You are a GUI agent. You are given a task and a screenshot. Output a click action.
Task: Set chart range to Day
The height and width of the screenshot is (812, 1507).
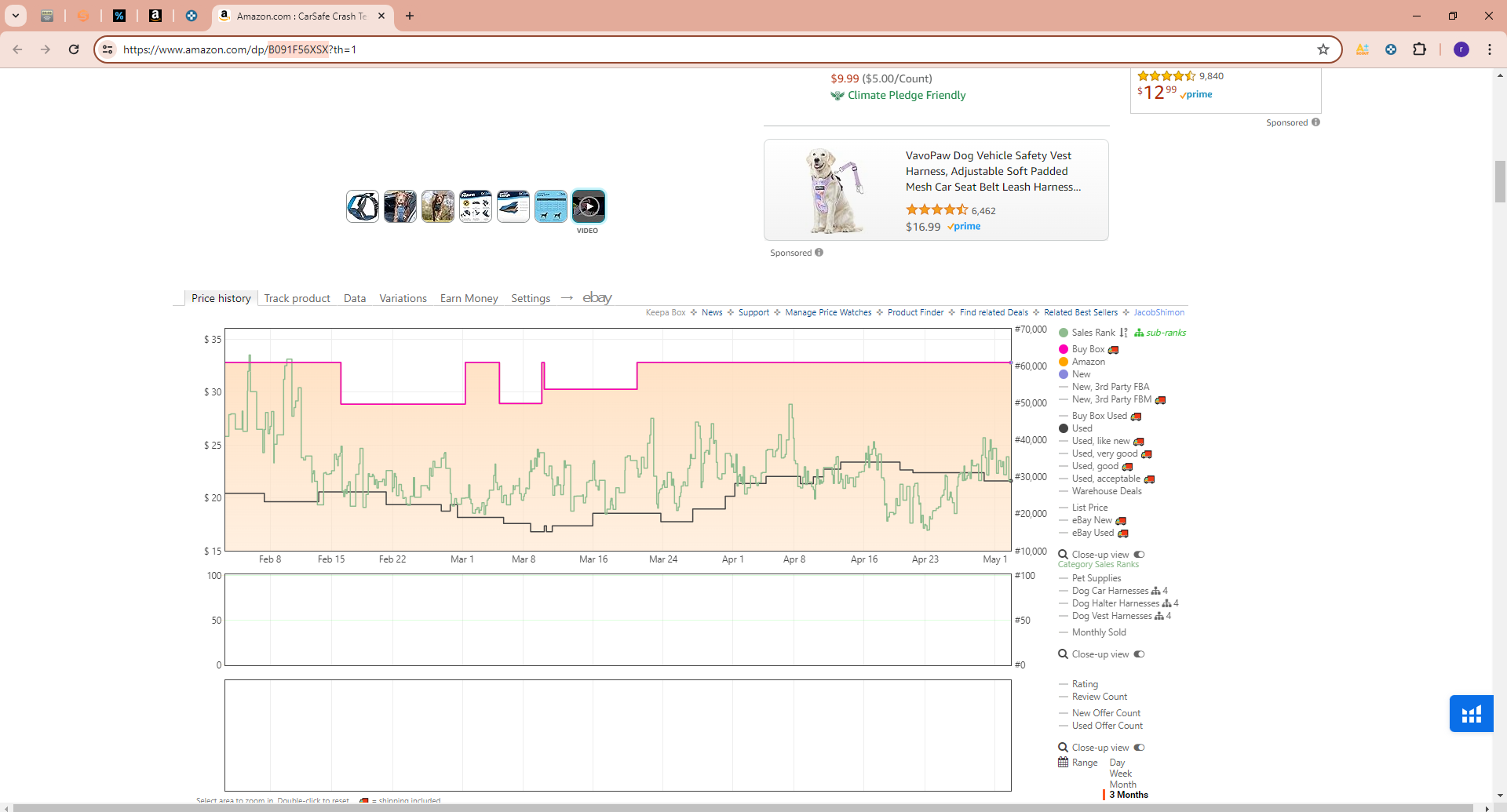(x=1117, y=763)
